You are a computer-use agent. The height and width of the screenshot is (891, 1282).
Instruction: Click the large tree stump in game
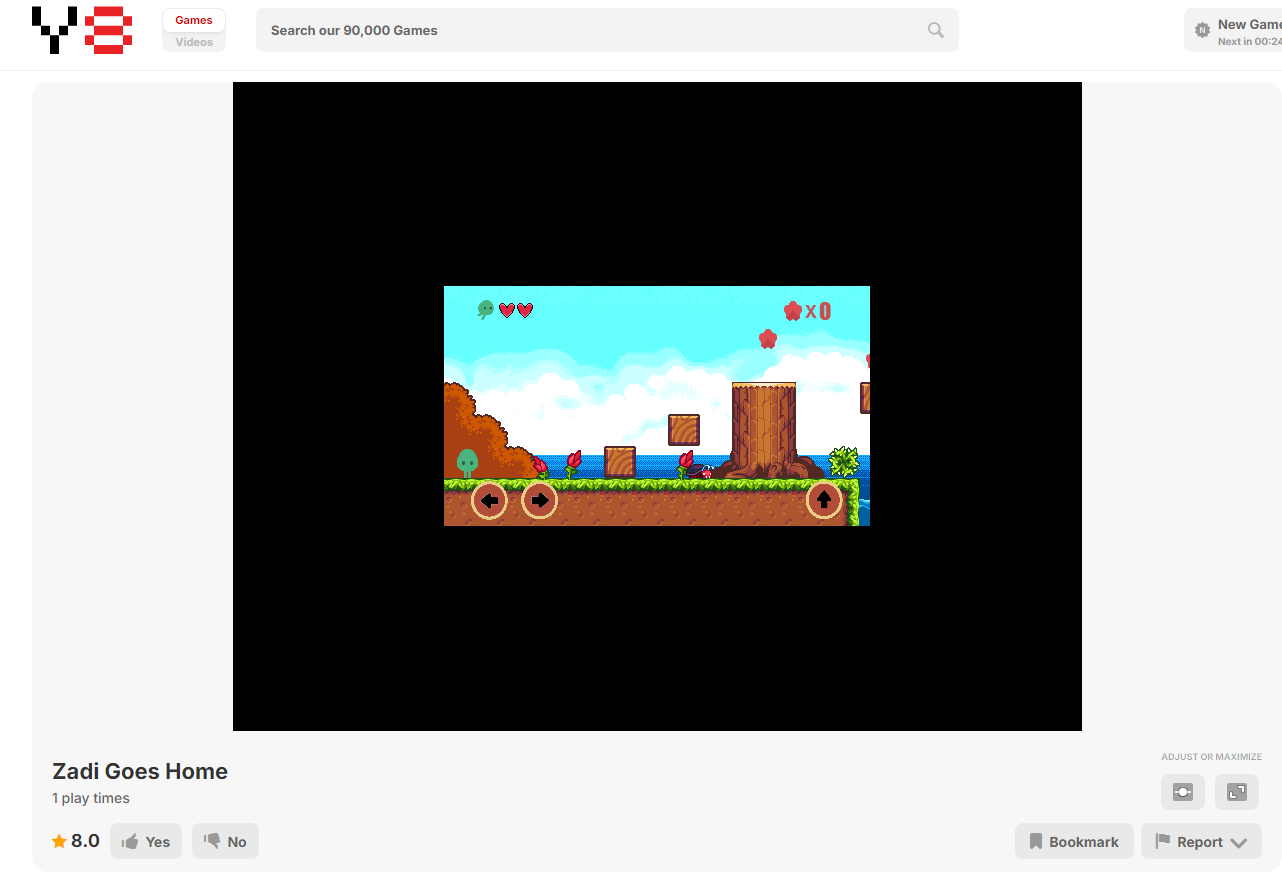tap(764, 425)
